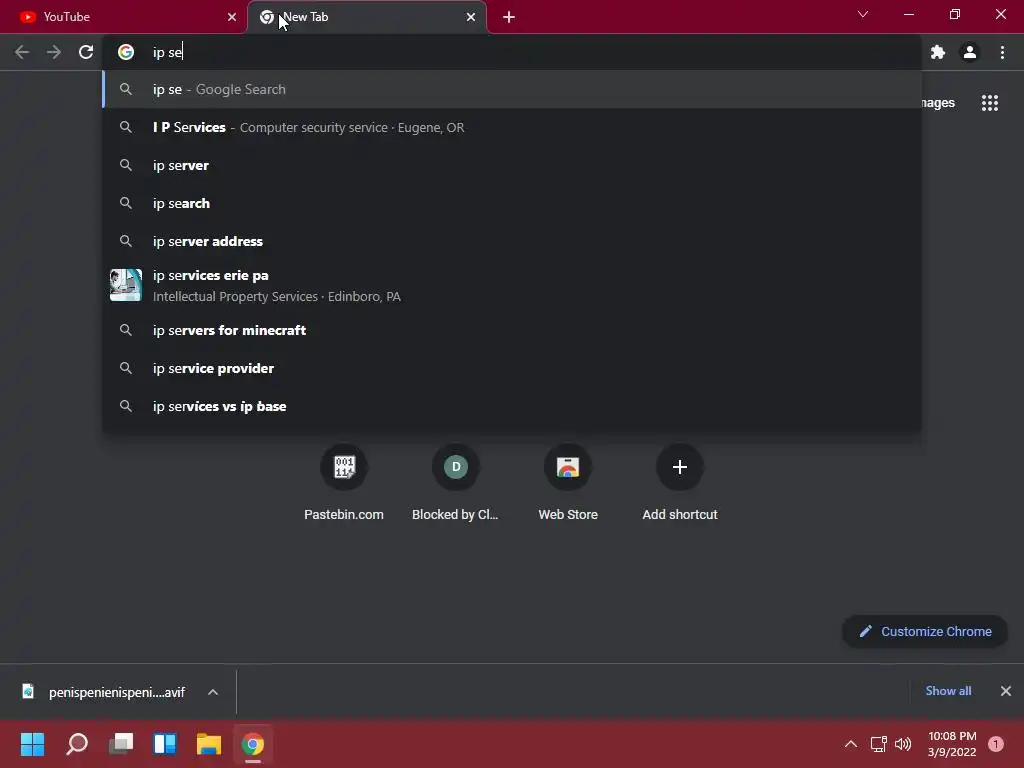This screenshot has width=1024, height=768.
Task: Open Chrome's three-dot menu
Action: 1002,52
